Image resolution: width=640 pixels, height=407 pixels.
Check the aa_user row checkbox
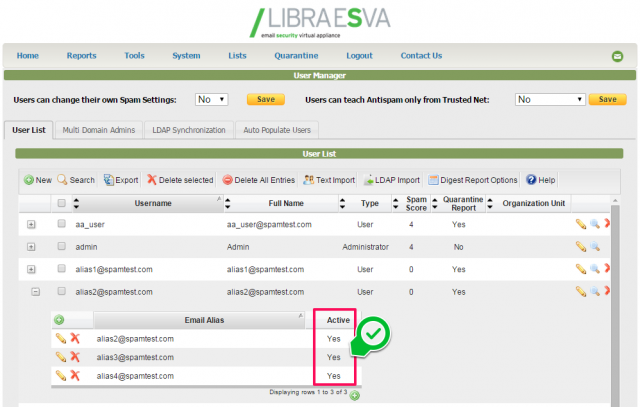click(62, 223)
